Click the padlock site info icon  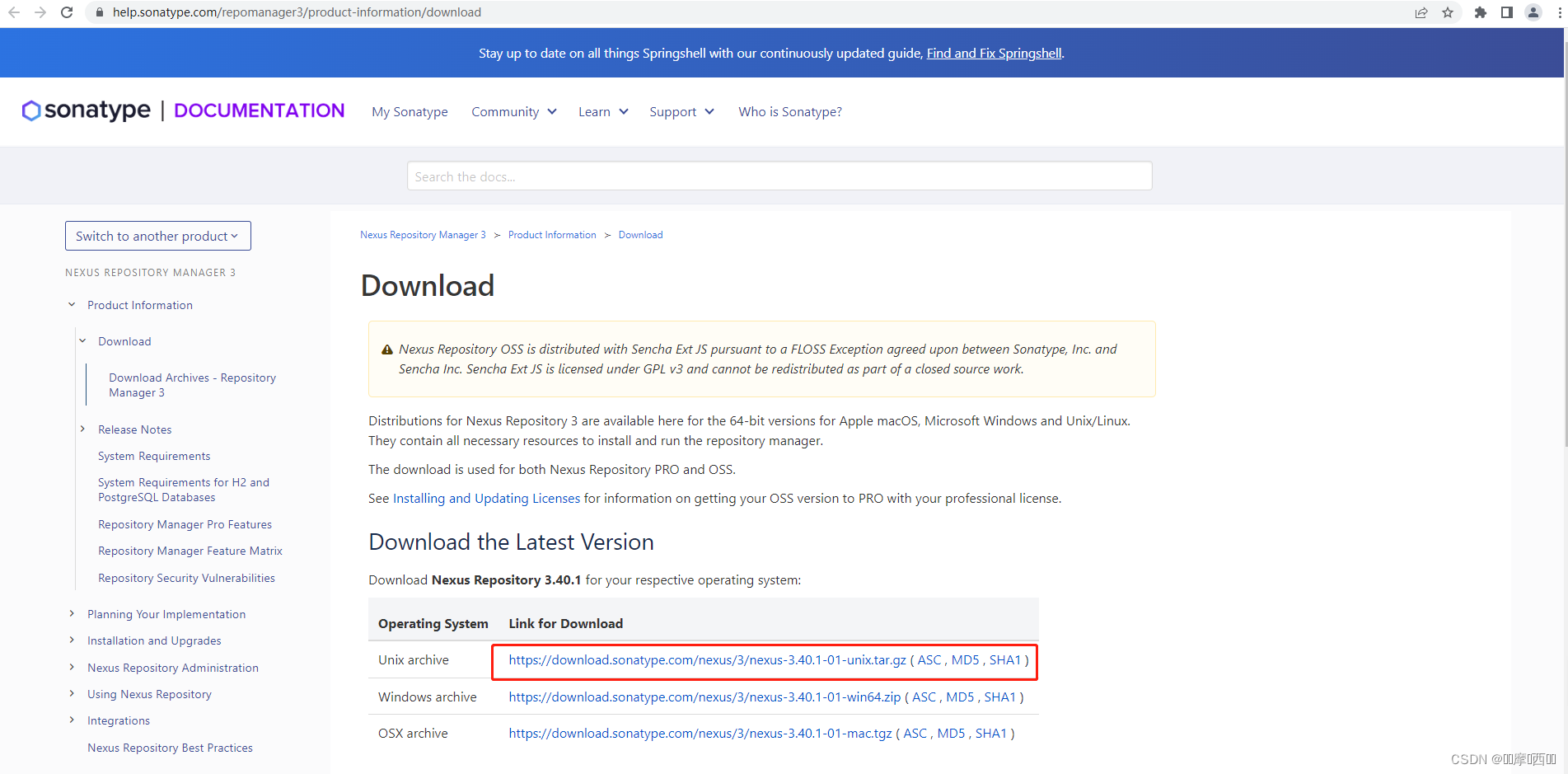[99, 12]
